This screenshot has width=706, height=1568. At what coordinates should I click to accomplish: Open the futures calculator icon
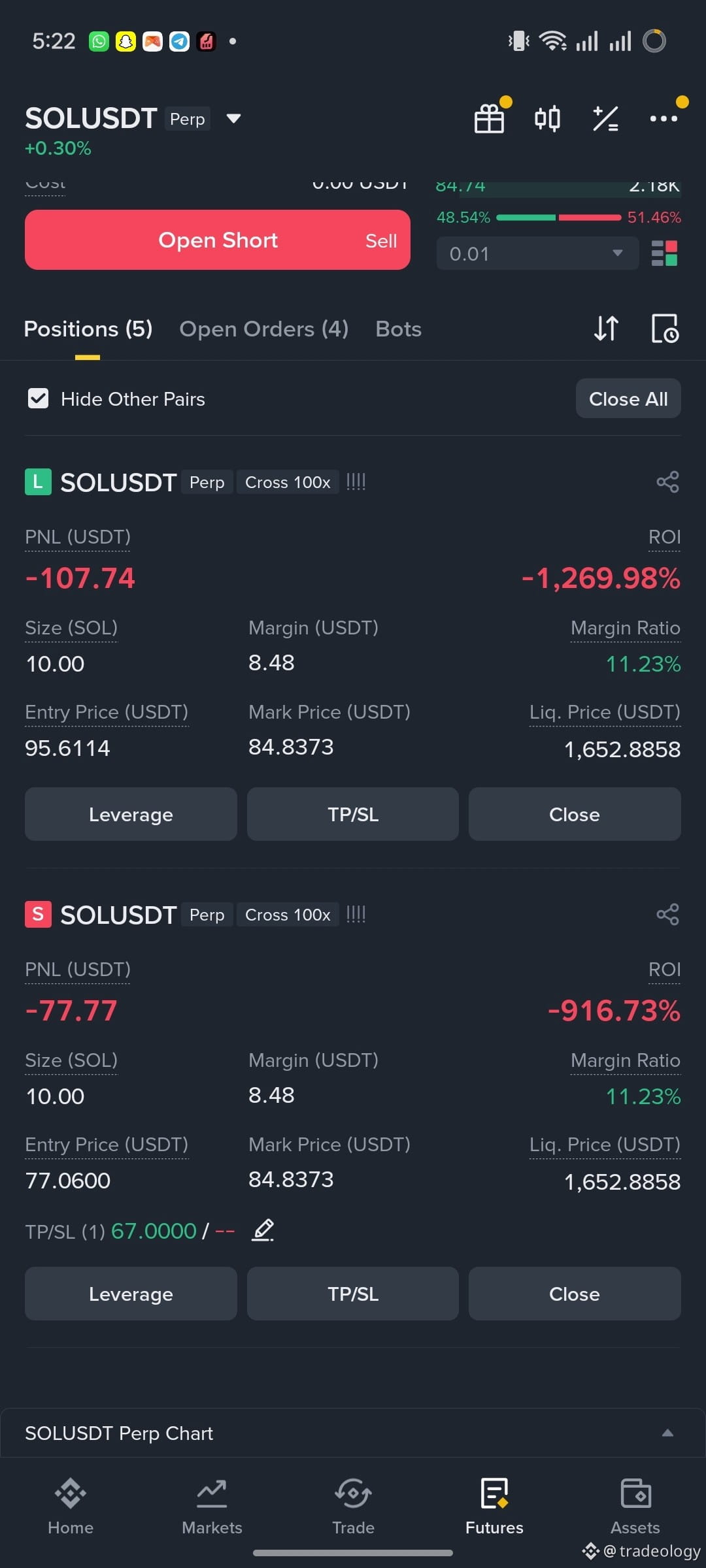(x=605, y=119)
